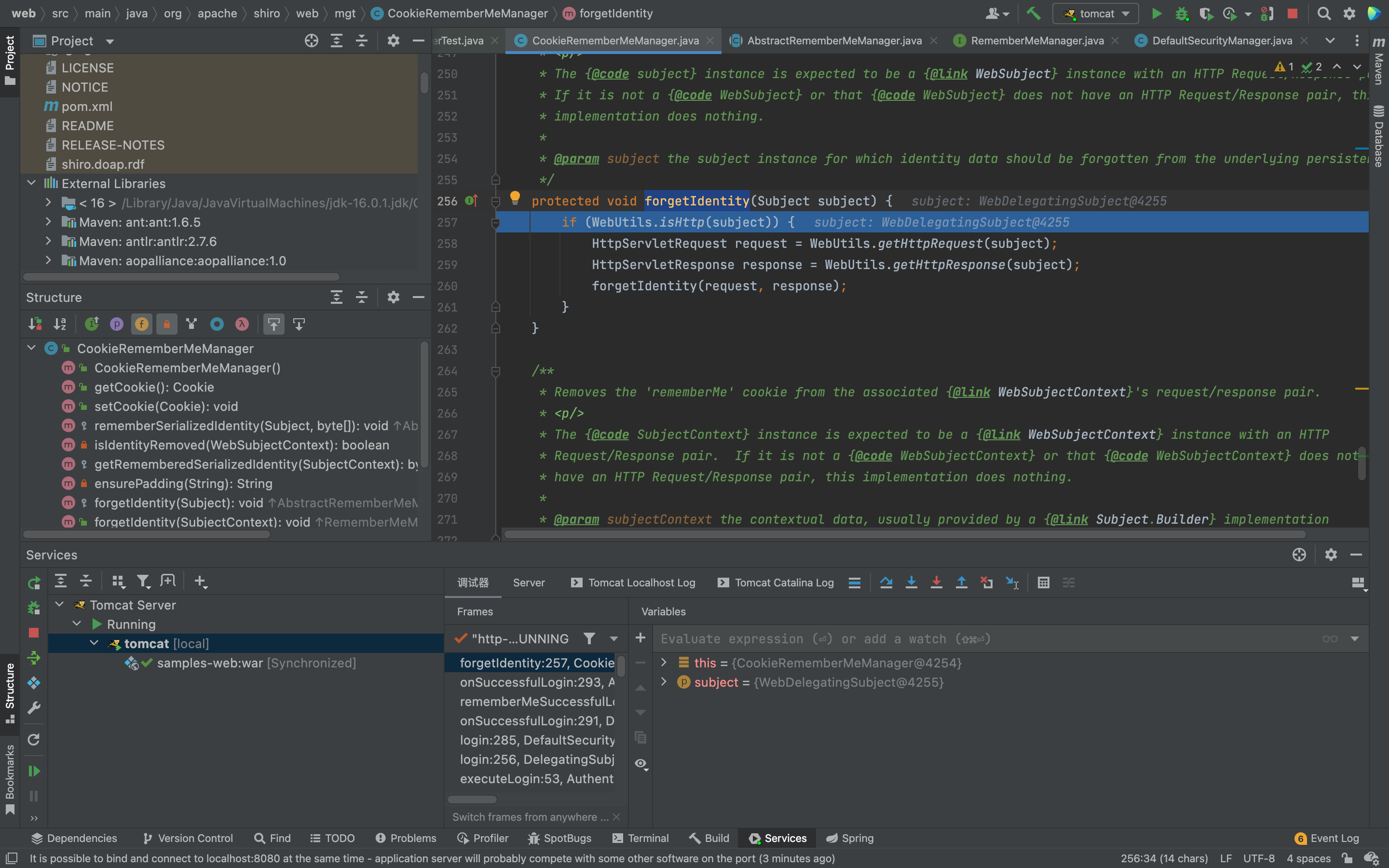
Task: Click the Build project hammer icon
Action: click(x=1033, y=13)
